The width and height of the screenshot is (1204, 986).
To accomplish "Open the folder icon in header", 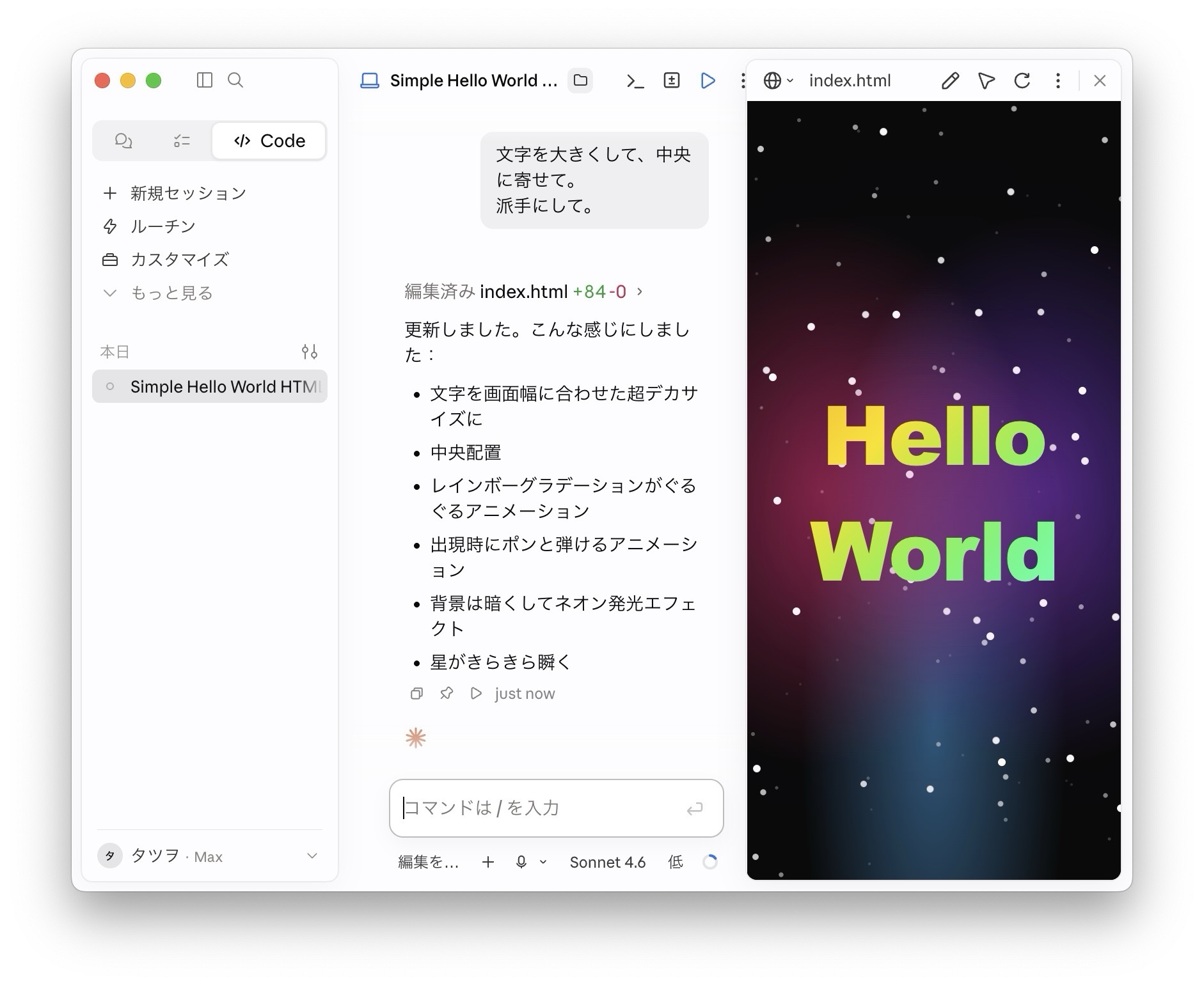I will point(580,81).
